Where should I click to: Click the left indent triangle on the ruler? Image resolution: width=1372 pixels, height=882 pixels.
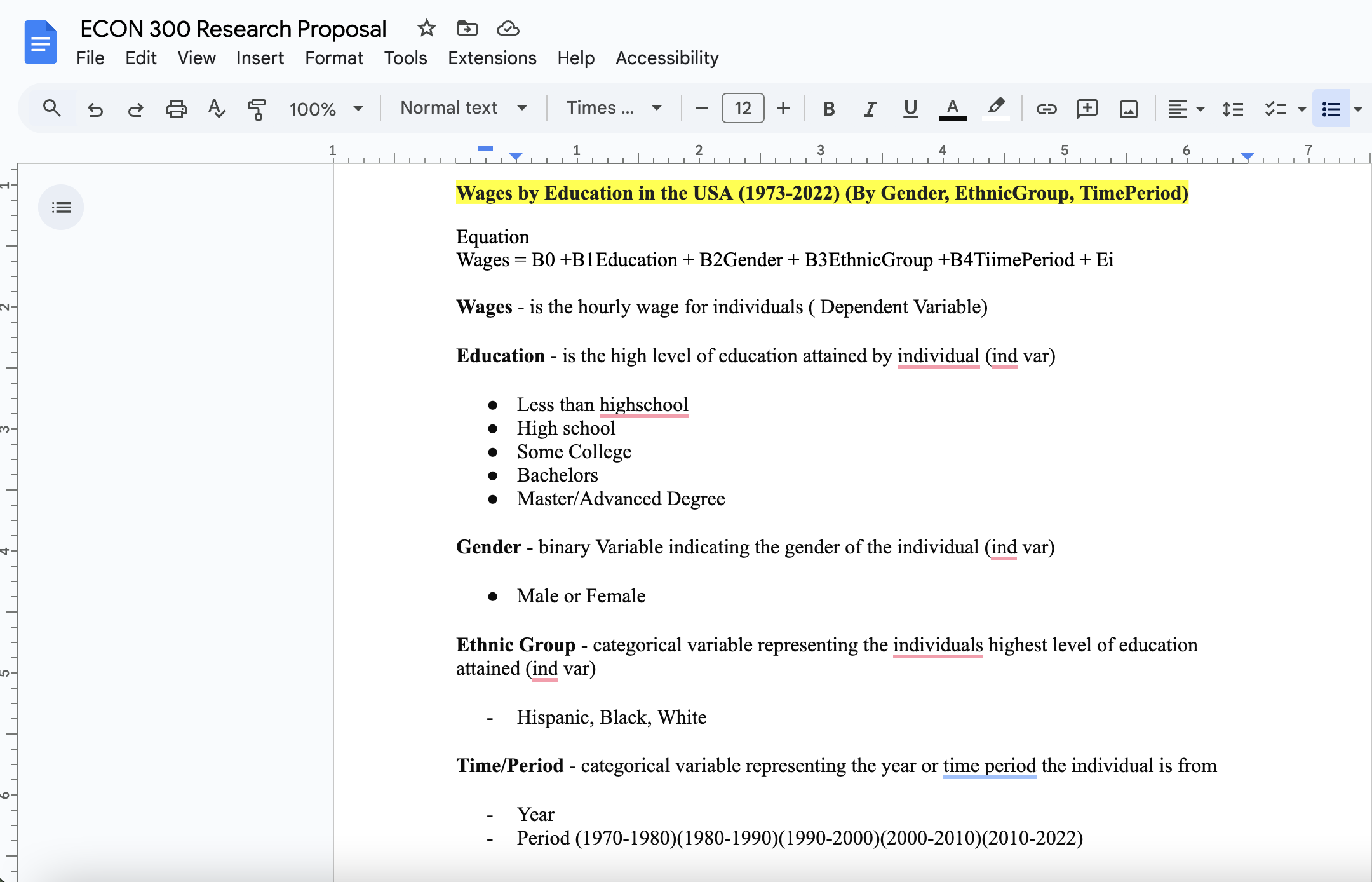[516, 156]
